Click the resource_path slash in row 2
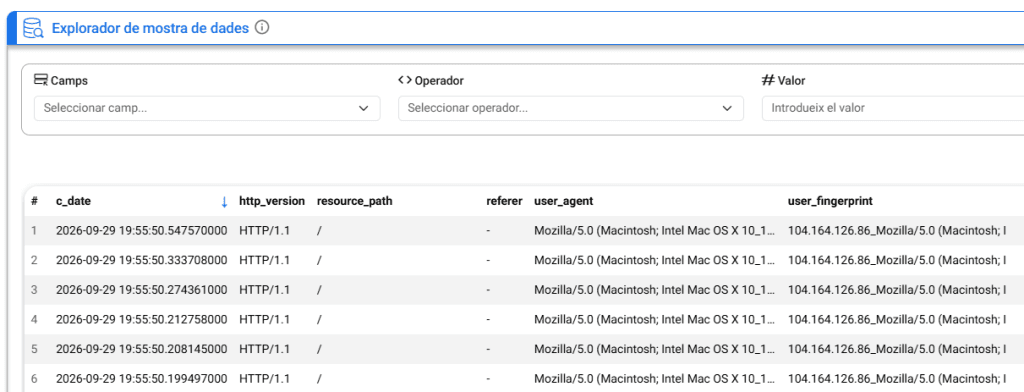 coord(319,260)
